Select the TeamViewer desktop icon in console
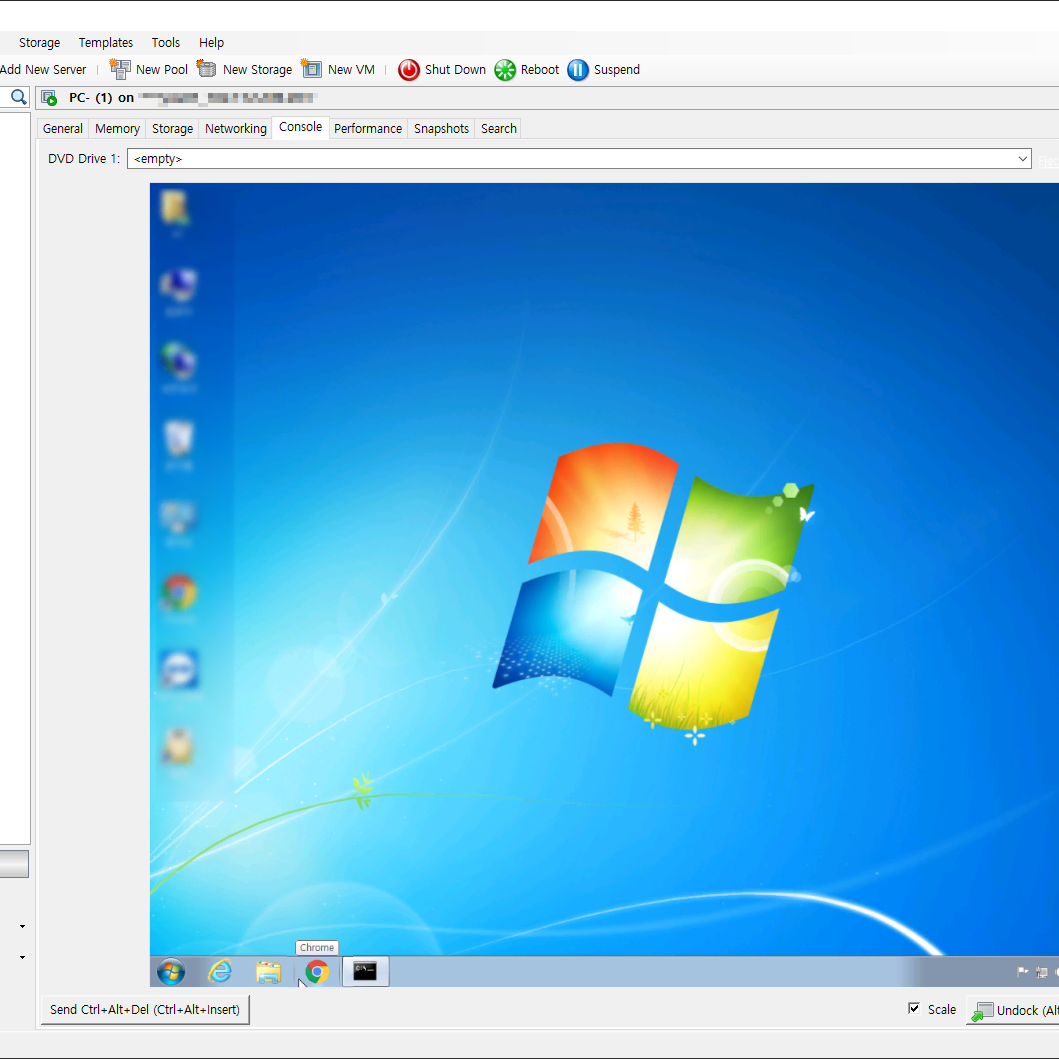Image resolution: width=1059 pixels, height=1059 pixels. 179,671
